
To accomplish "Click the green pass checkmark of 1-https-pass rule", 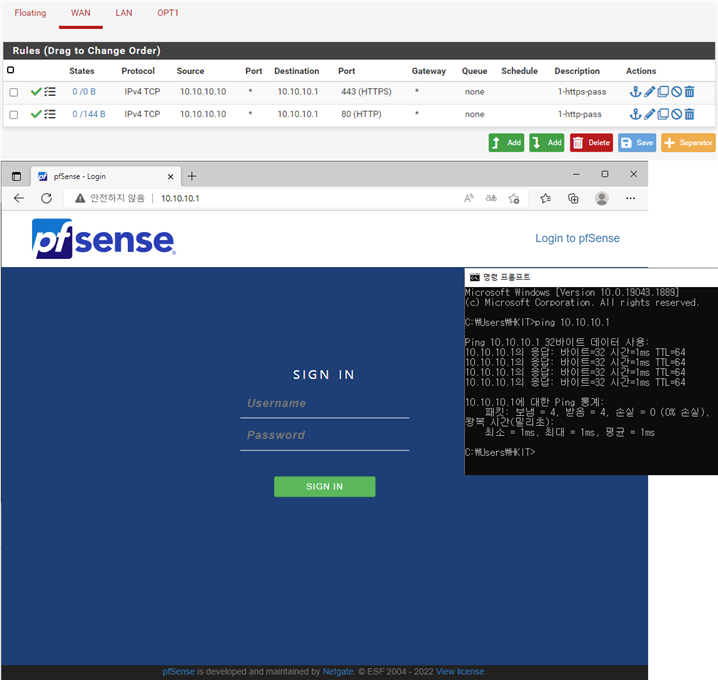I will (x=36, y=92).
